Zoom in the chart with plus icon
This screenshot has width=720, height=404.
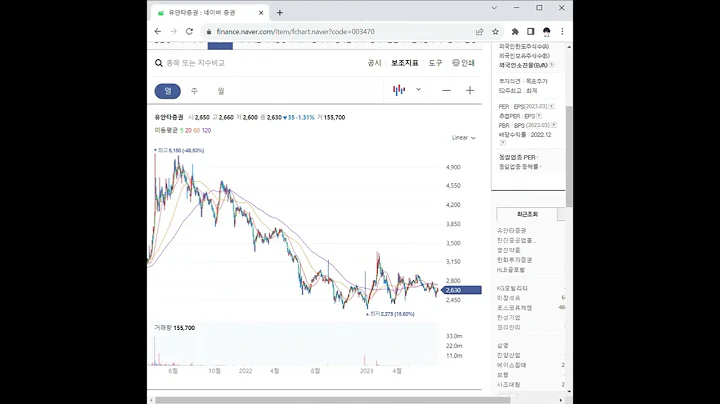pyautogui.click(x=470, y=90)
